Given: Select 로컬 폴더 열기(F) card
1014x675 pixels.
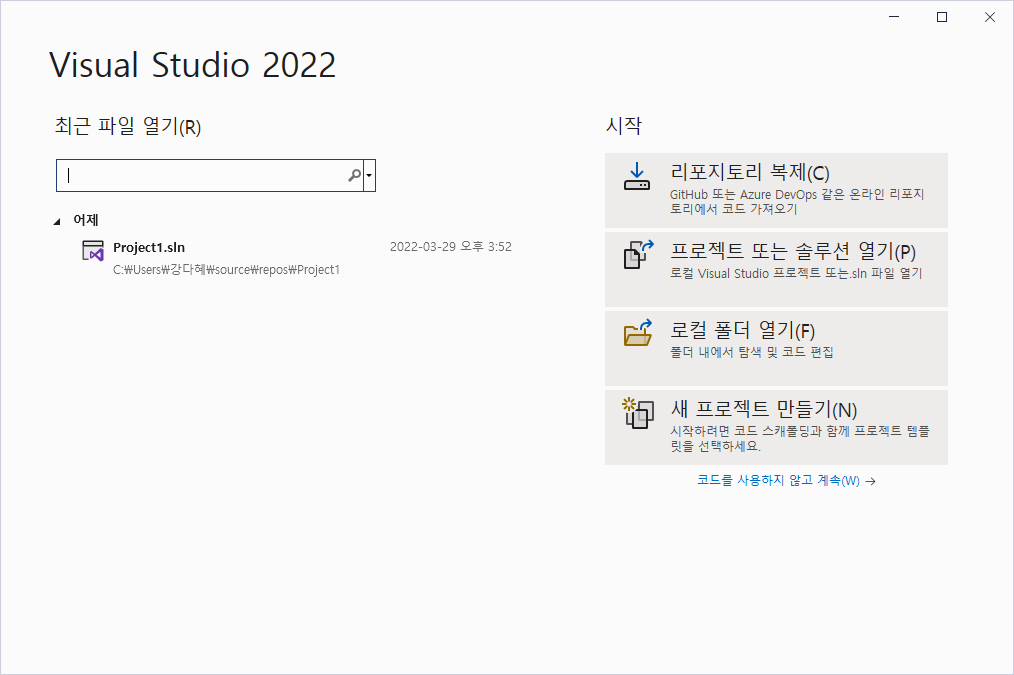Looking at the screenshot, I should click(776, 348).
